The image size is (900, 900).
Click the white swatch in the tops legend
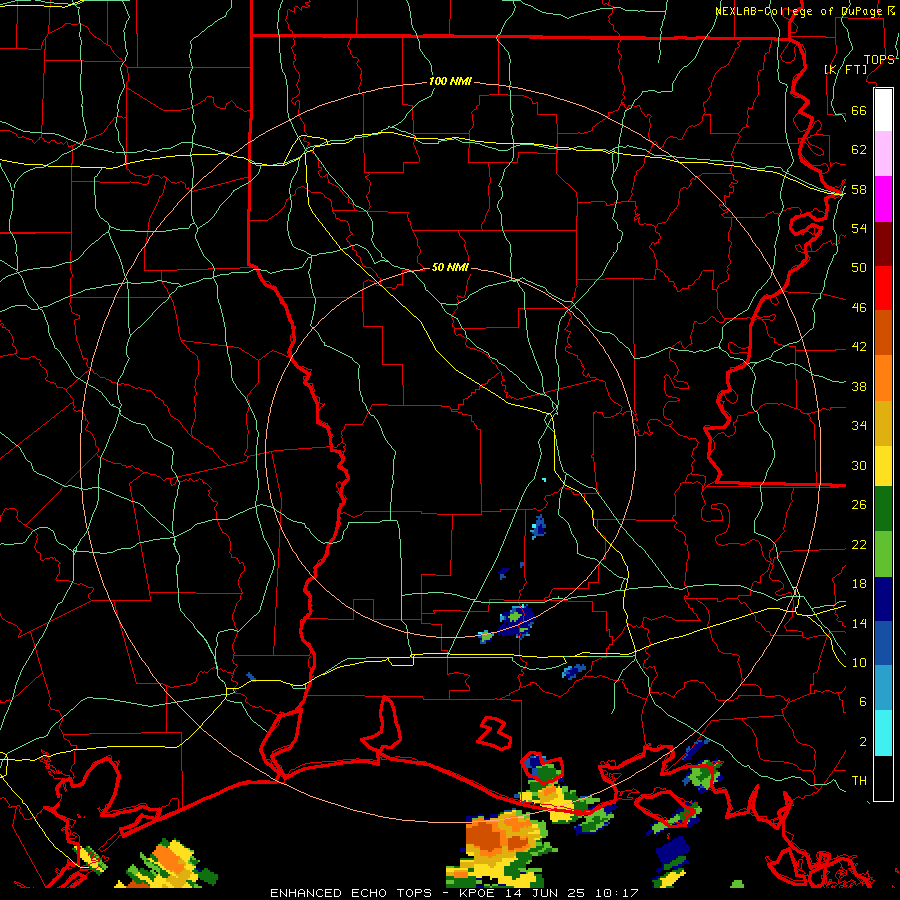[x=883, y=110]
